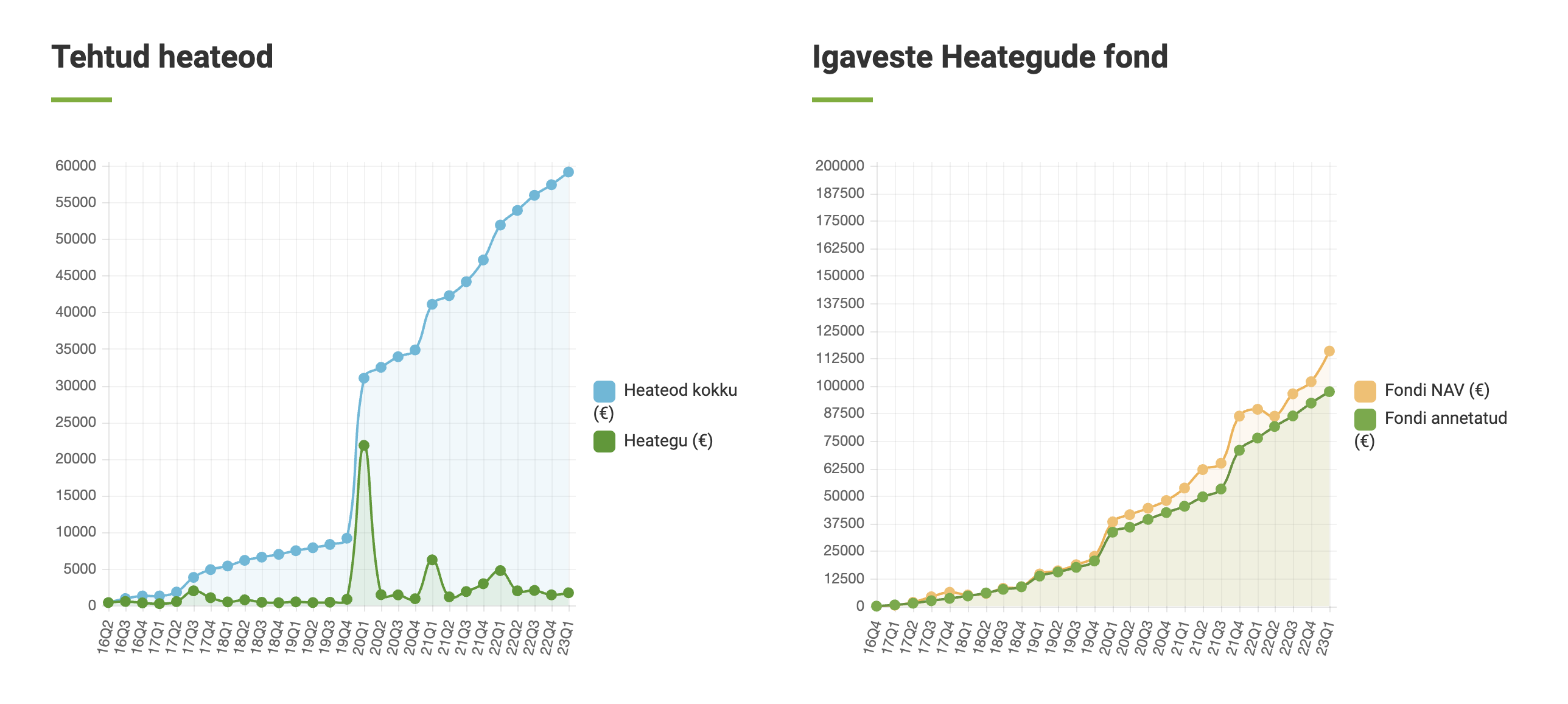This screenshot has width=1568, height=704.
Task: Click the blue Heateod kokku legend swatch
Action: [604, 391]
